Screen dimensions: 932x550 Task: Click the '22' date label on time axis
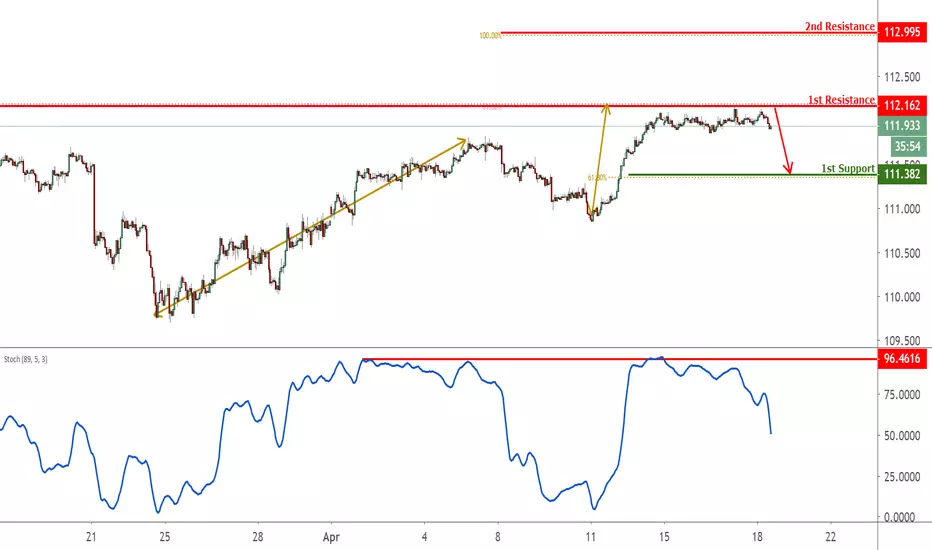pyautogui.click(x=830, y=537)
